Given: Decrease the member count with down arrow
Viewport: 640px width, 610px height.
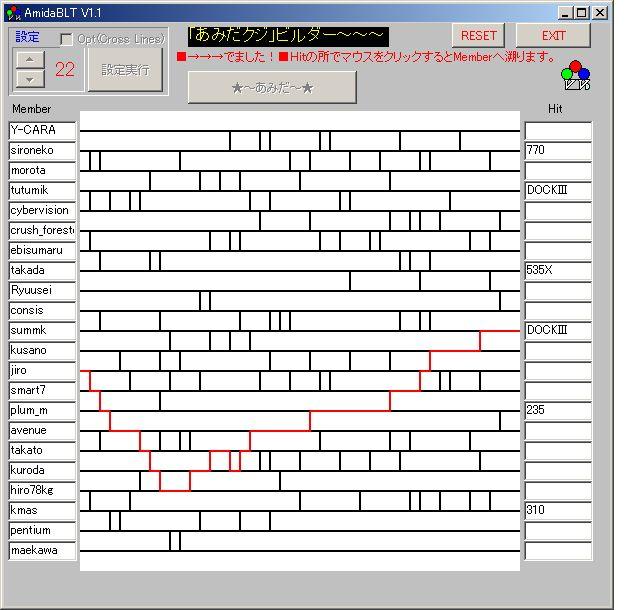Looking at the screenshot, I should click(31, 78).
